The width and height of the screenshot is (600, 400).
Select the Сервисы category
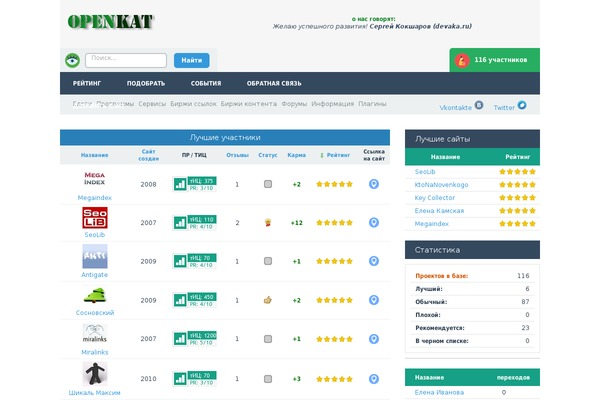[x=152, y=104]
